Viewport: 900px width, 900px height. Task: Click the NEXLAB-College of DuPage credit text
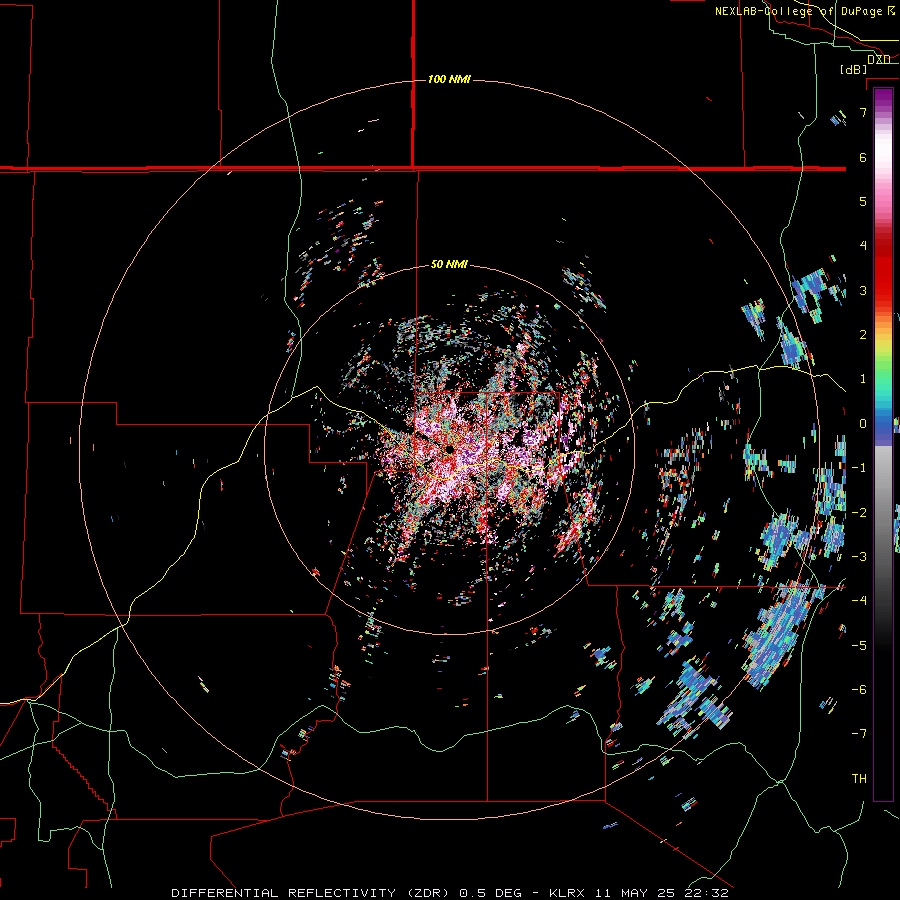pyautogui.click(x=805, y=11)
